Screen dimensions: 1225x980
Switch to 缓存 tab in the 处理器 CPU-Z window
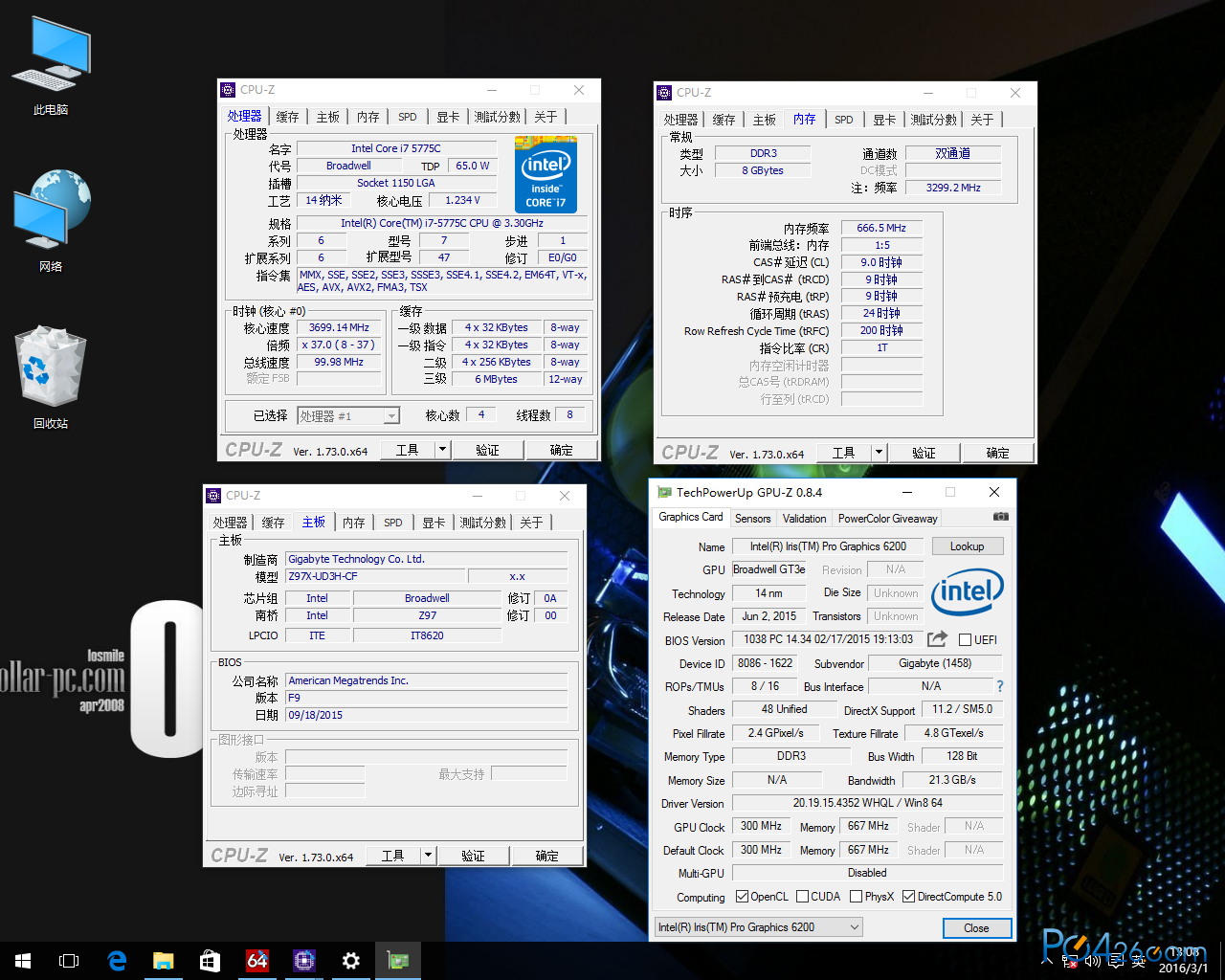(287, 117)
